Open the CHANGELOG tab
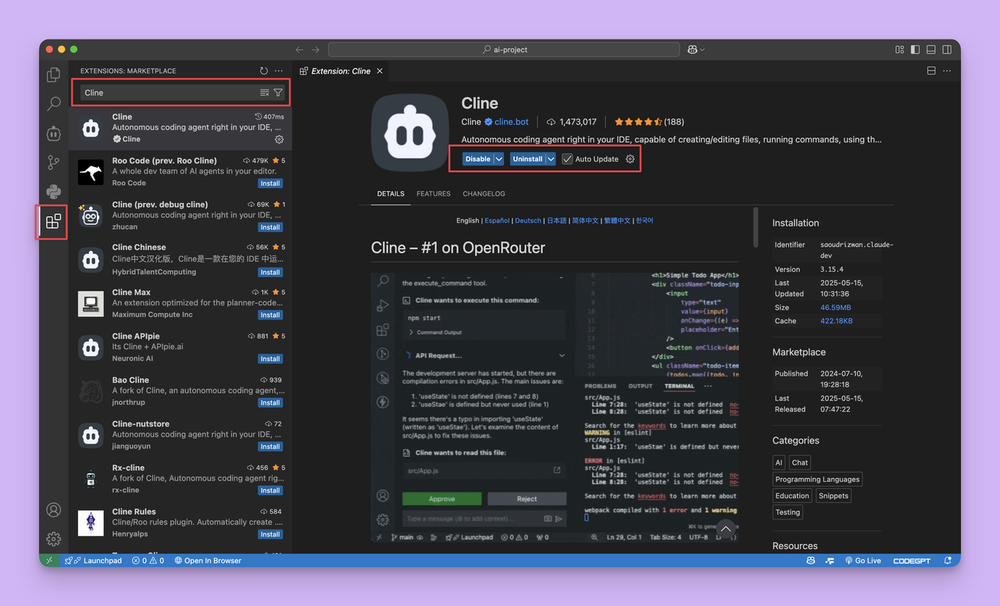Image resolution: width=1000 pixels, height=606 pixels. coord(484,194)
